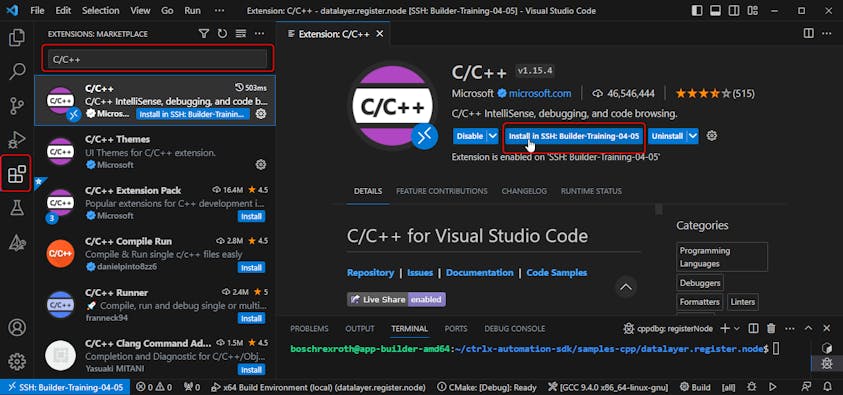Open the Extensions view icon

(17, 174)
